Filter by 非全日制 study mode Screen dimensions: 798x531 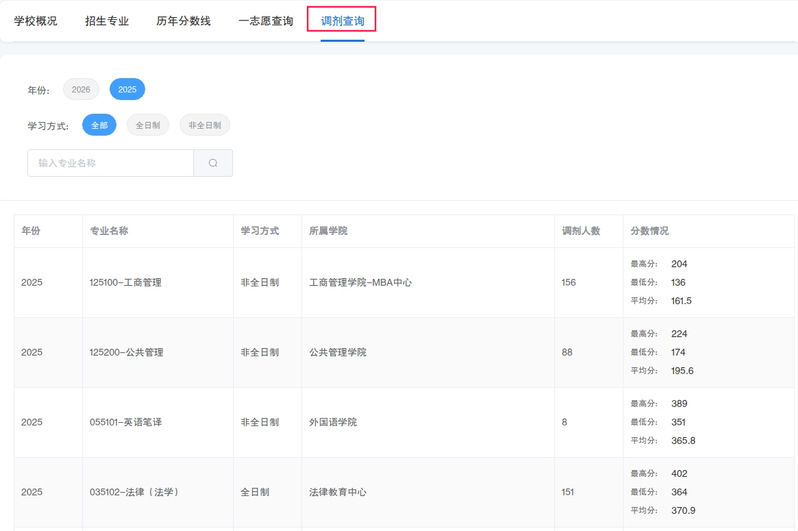coord(205,125)
